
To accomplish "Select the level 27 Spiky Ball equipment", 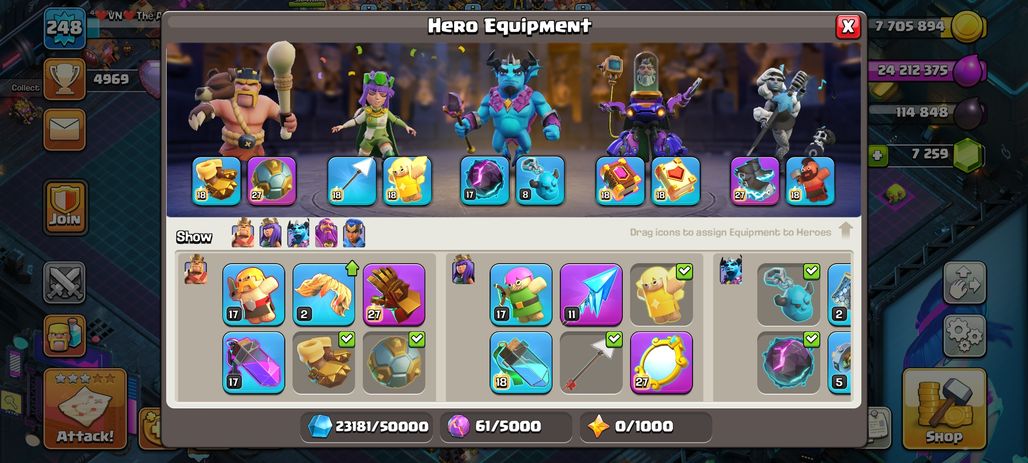I will [x=271, y=180].
